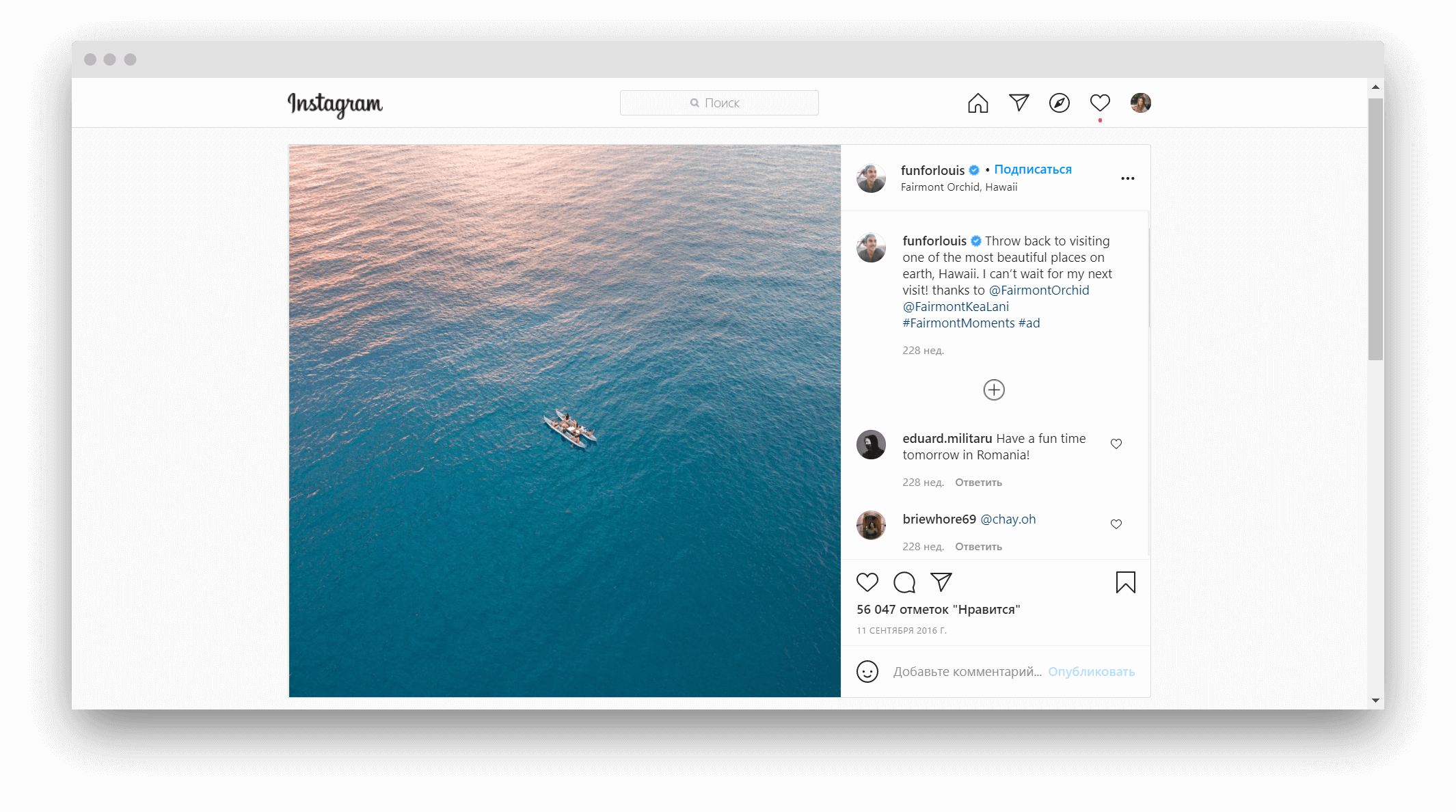
Task: Click eduard.militaru's comment avatar
Action: [x=871, y=444]
